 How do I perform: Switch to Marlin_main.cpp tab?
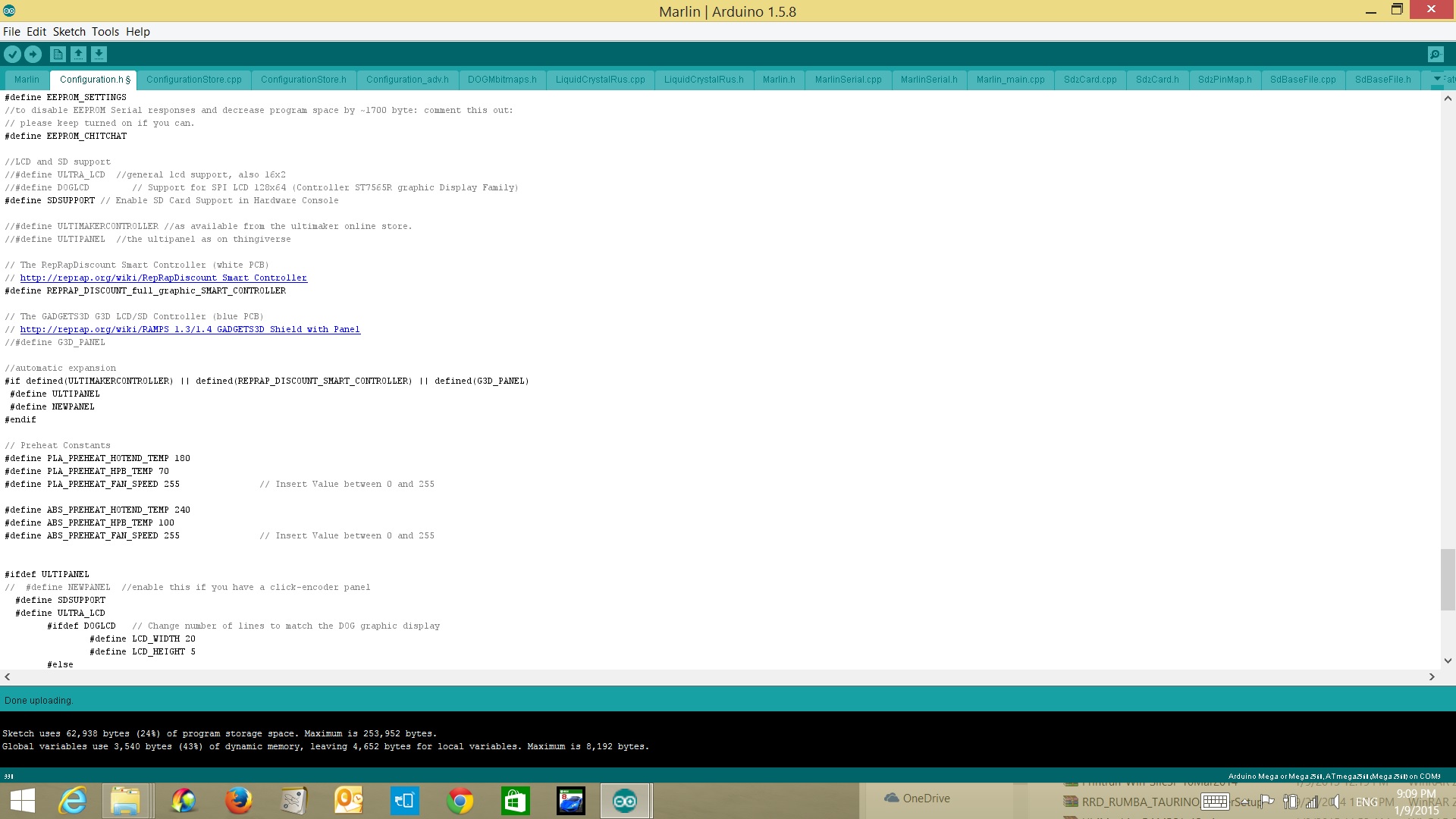tap(1010, 80)
